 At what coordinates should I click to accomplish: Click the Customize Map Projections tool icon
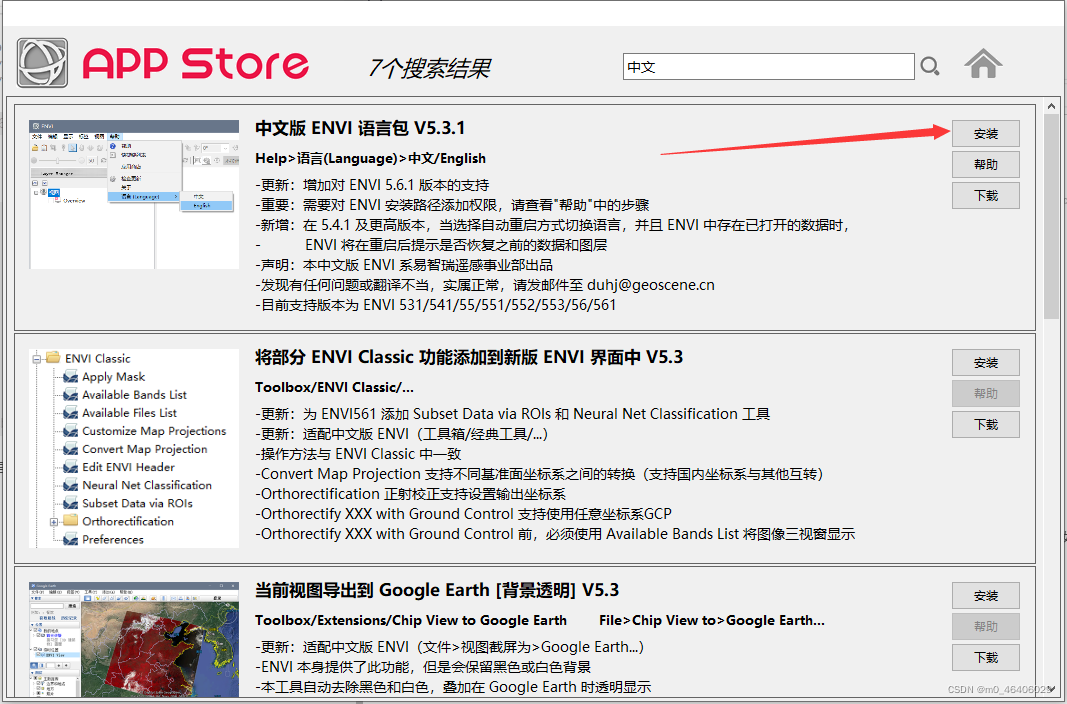pyautogui.click(x=70, y=431)
